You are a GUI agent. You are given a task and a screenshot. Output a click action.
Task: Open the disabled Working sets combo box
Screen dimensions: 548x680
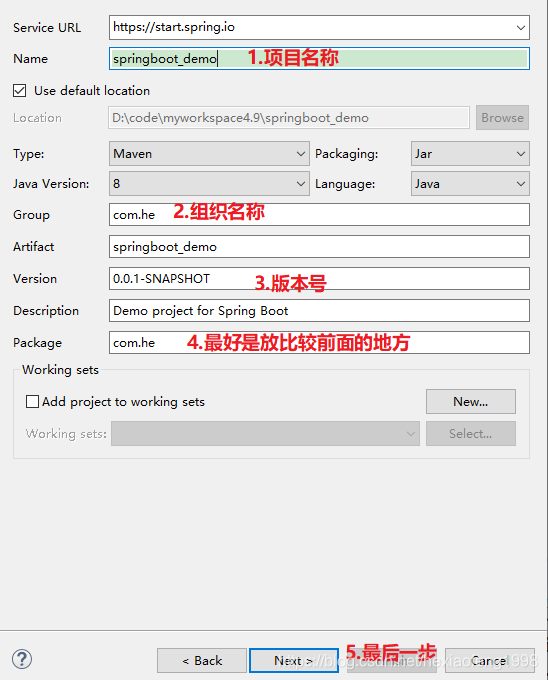click(x=265, y=433)
